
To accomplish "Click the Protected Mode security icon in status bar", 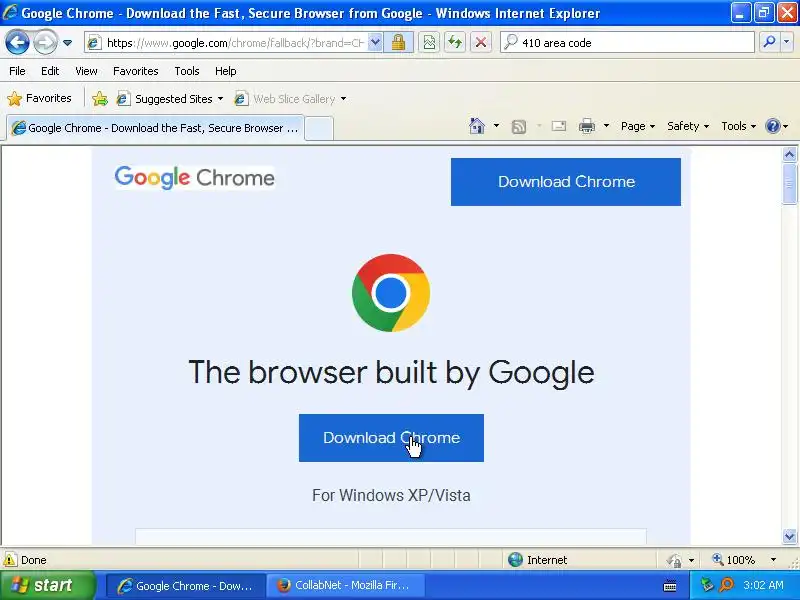I will (x=674, y=560).
